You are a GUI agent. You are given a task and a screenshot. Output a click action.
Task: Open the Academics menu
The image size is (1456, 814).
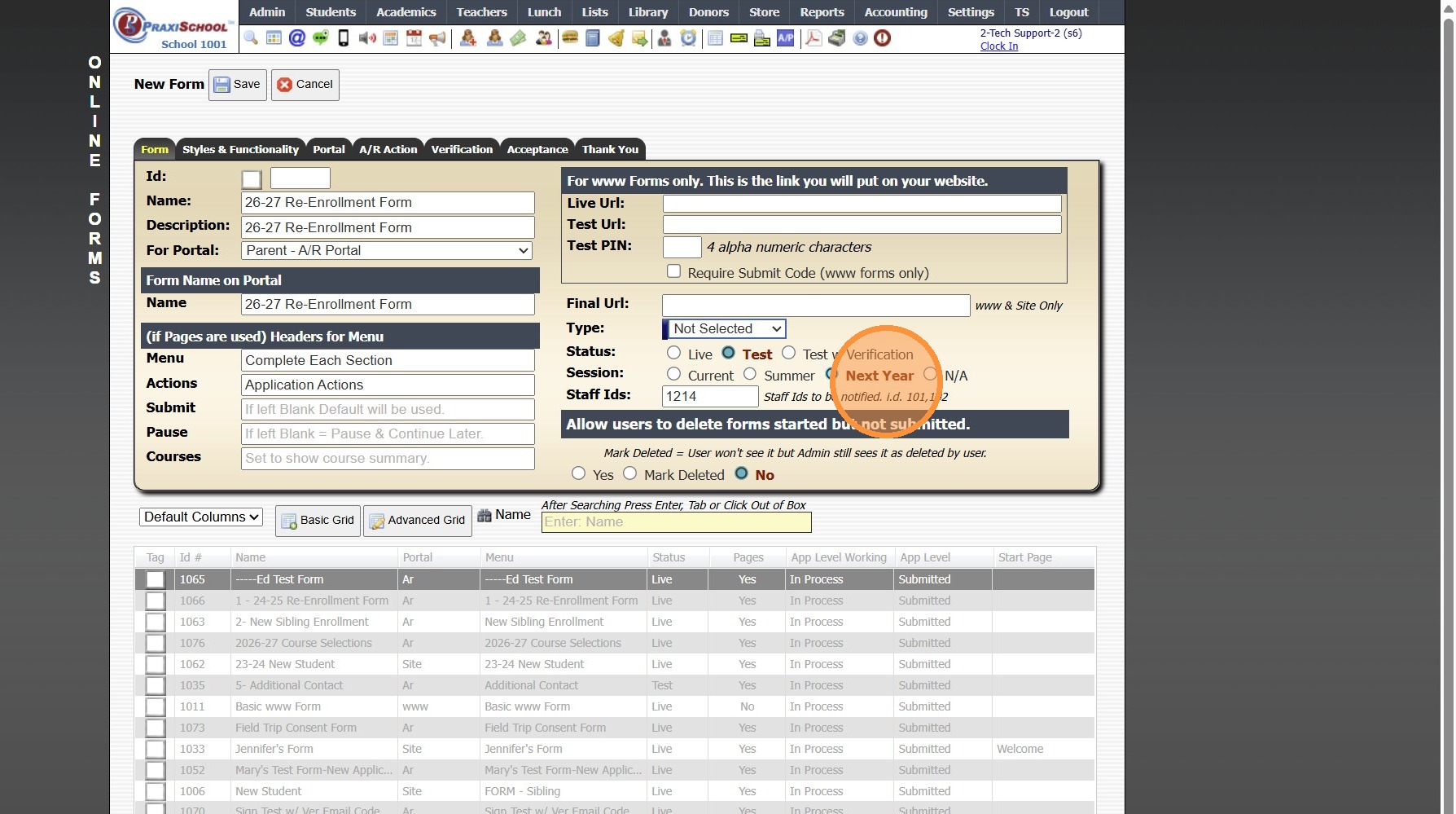(406, 12)
